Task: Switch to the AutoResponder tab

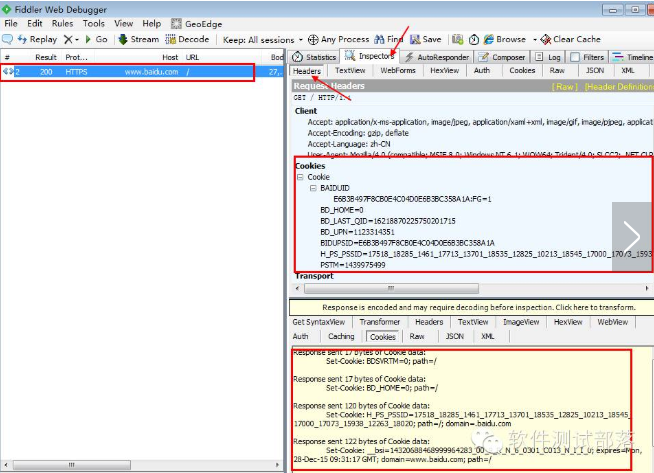Action: point(439,57)
